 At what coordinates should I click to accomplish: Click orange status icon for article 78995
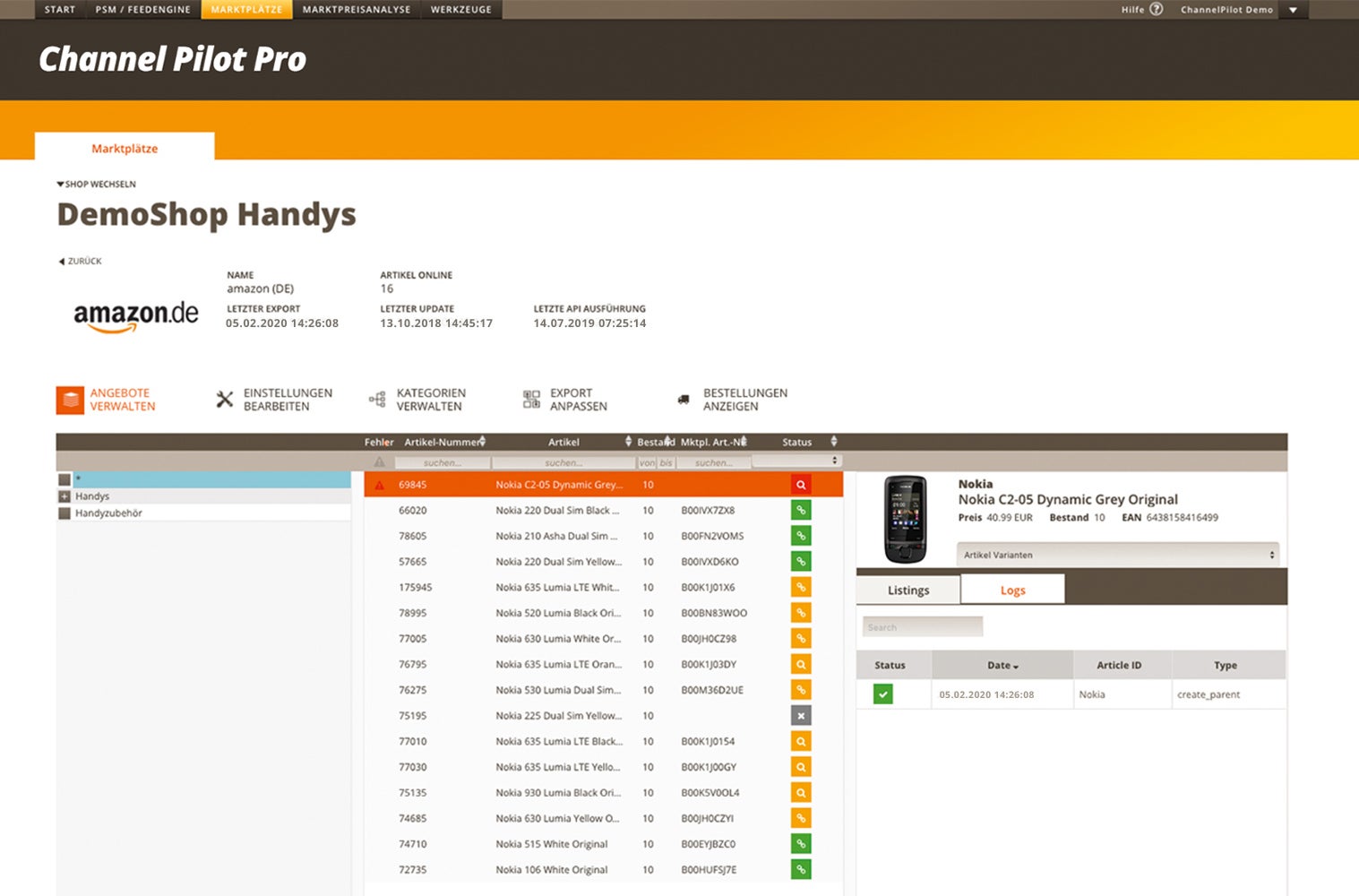[x=801, y=613]
